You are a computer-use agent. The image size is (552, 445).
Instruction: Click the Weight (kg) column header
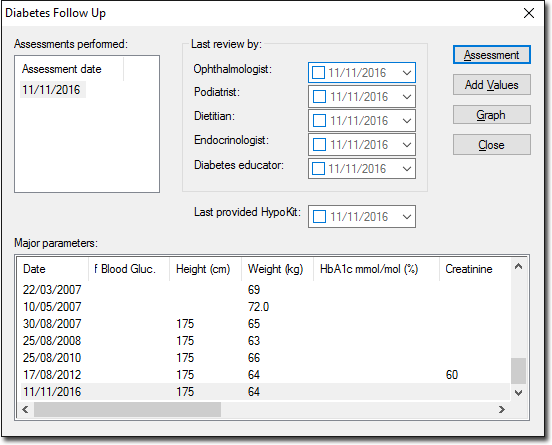(x=276, y=269)
